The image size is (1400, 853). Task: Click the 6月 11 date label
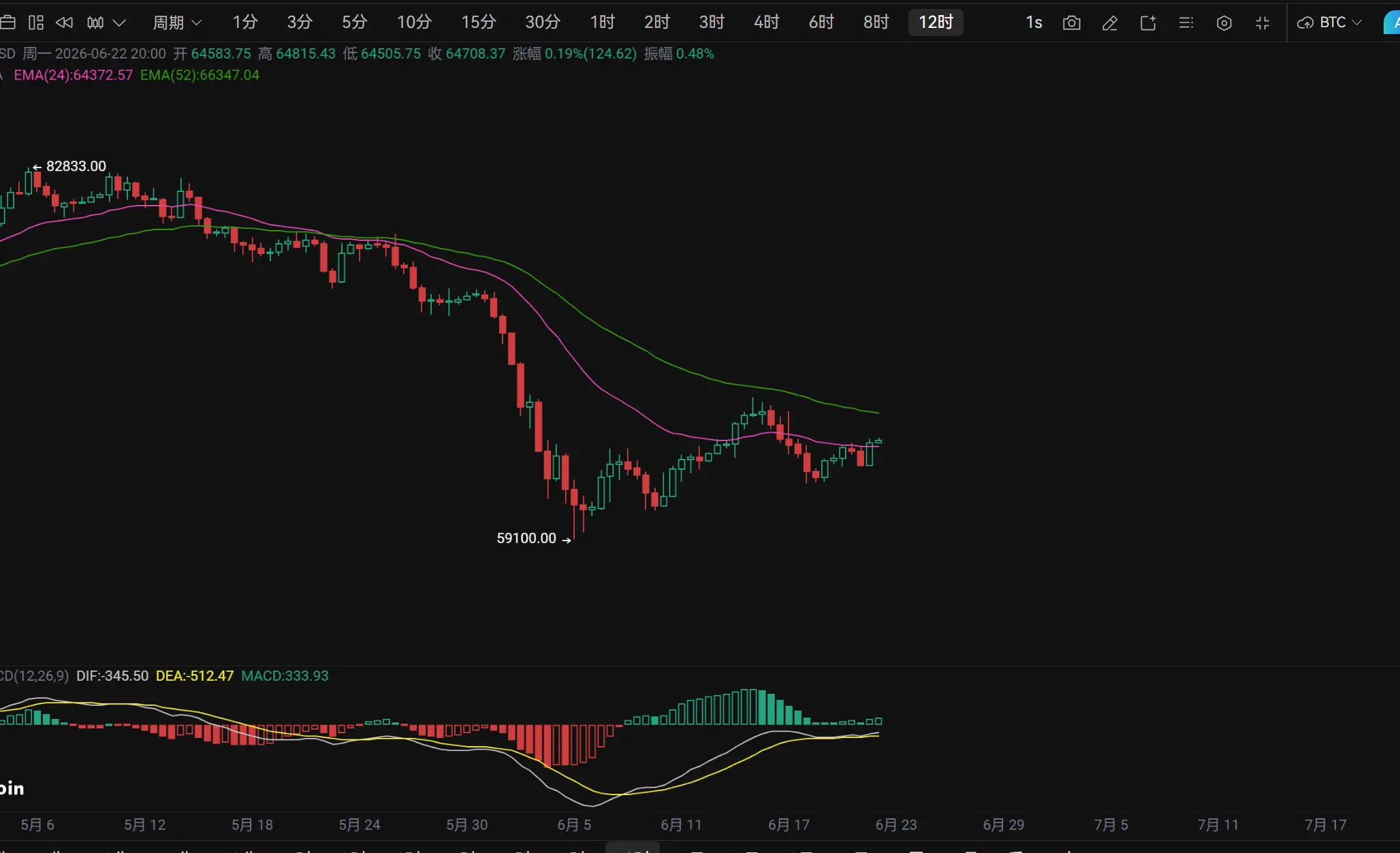pyautogui.click(x=681, y=825)
